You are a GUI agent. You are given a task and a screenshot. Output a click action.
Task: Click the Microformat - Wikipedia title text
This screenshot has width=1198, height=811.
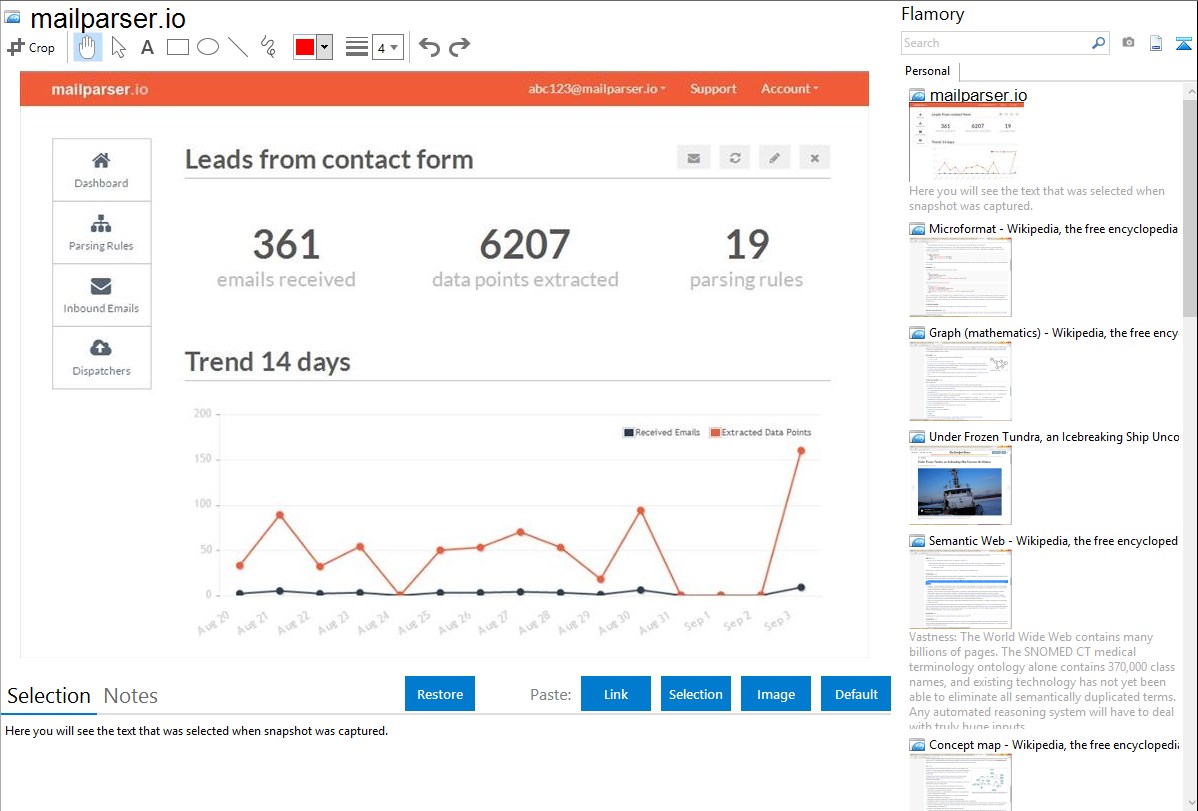pos(1053,229)
